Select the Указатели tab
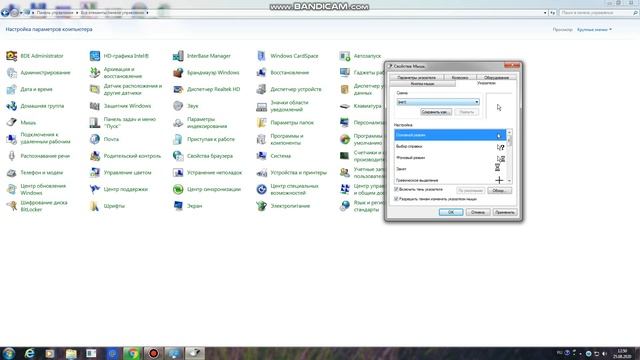Viewport: 640px width, 360px height. coord(486,83)
